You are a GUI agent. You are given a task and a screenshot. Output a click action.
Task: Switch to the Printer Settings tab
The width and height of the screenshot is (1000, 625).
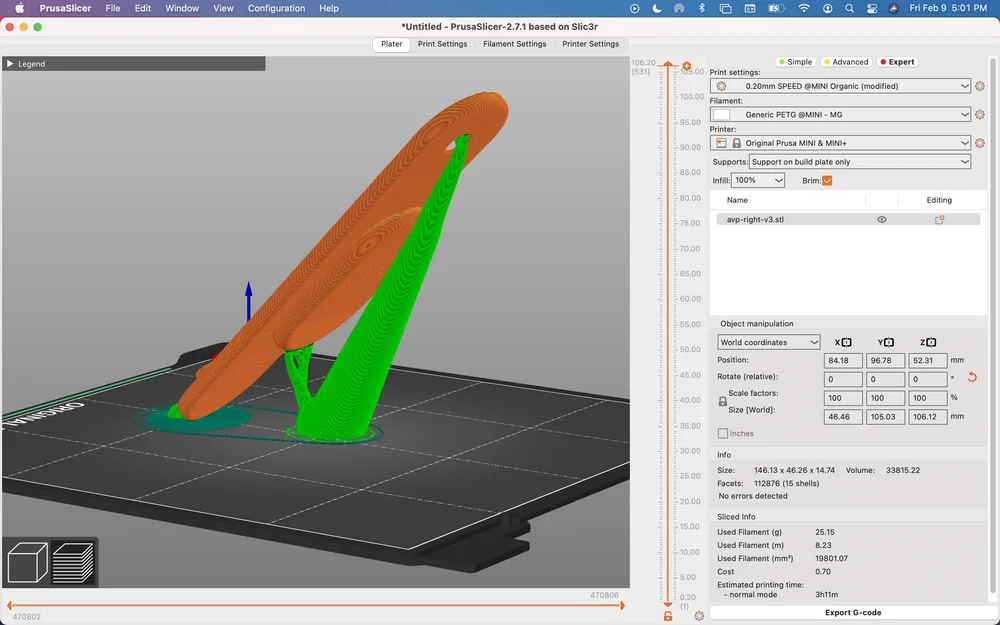pos(591,44)
